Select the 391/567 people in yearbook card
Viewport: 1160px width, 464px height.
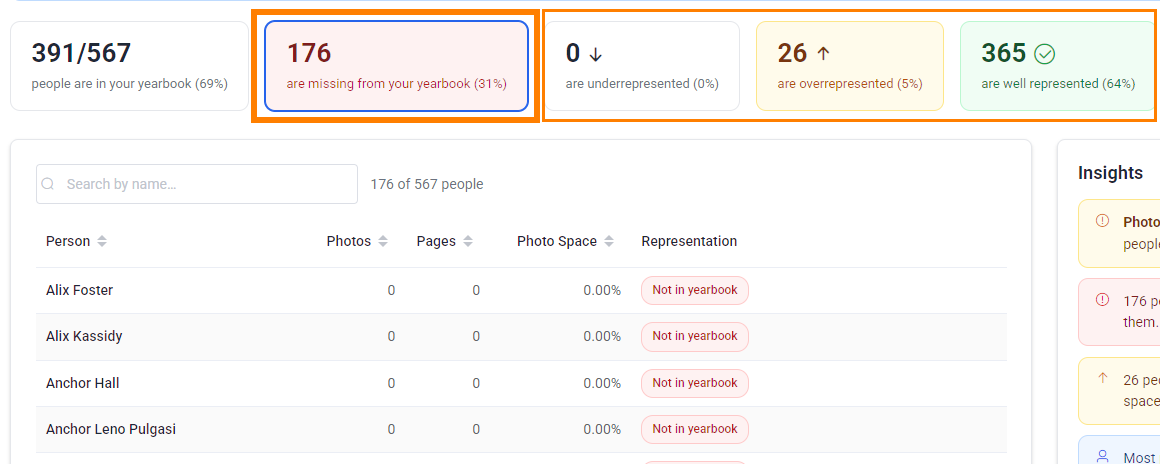click(x=129, y=66)
